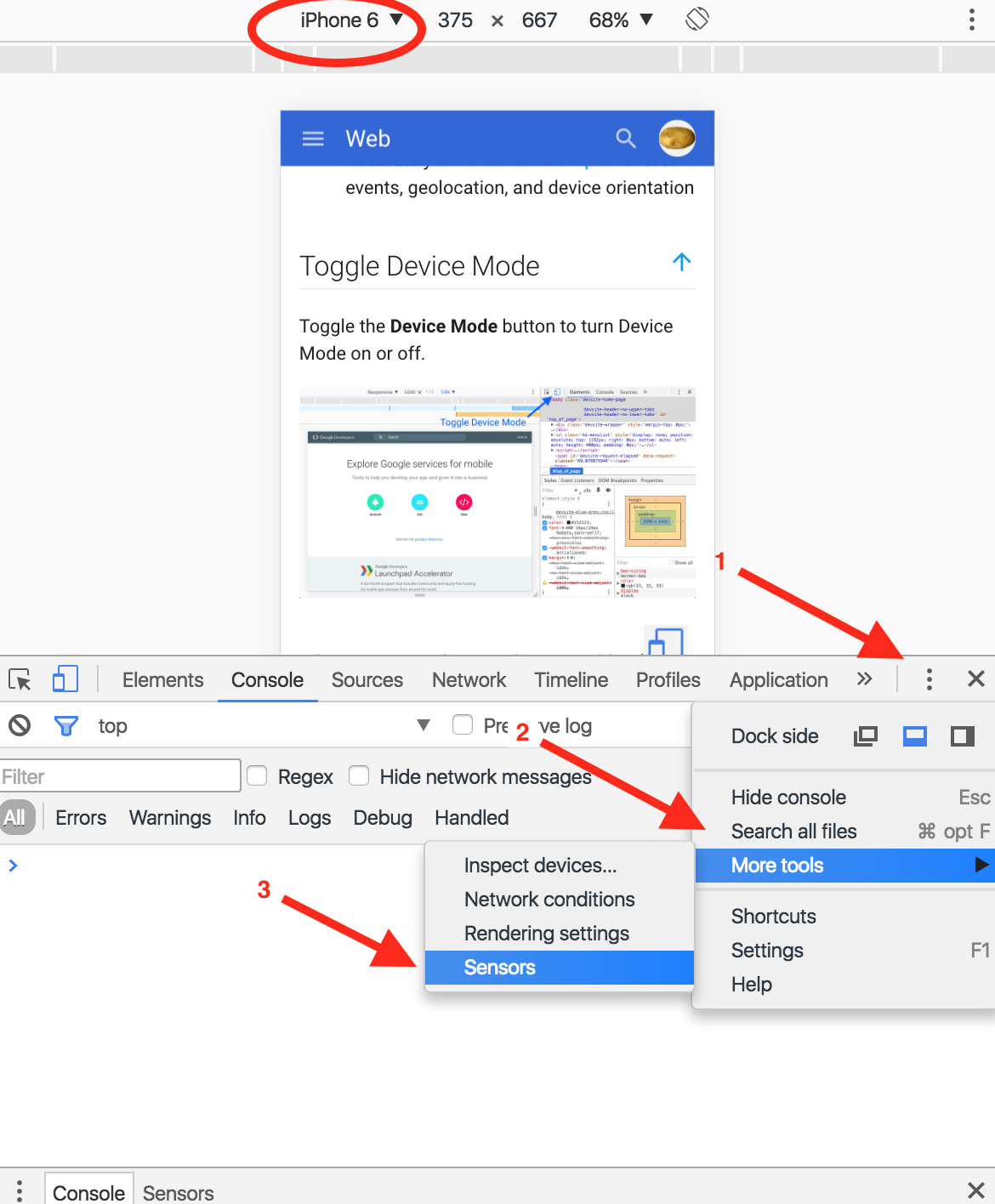Viewport: 995px width, 1204px height.
Task: Open the 68% zoom dropdown
Action: coord(621,20)
